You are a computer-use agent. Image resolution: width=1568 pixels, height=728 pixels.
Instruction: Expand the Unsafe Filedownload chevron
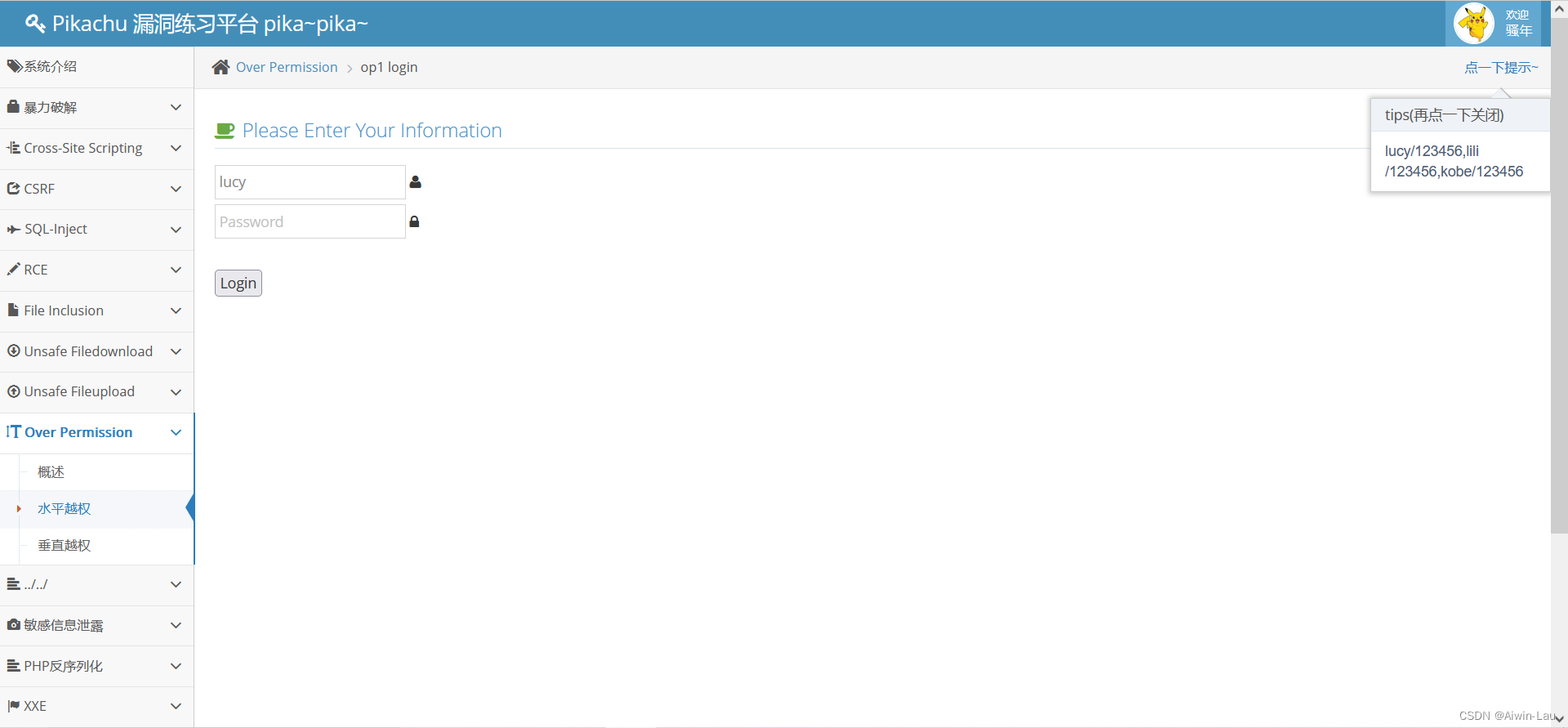tap(176, 351)
